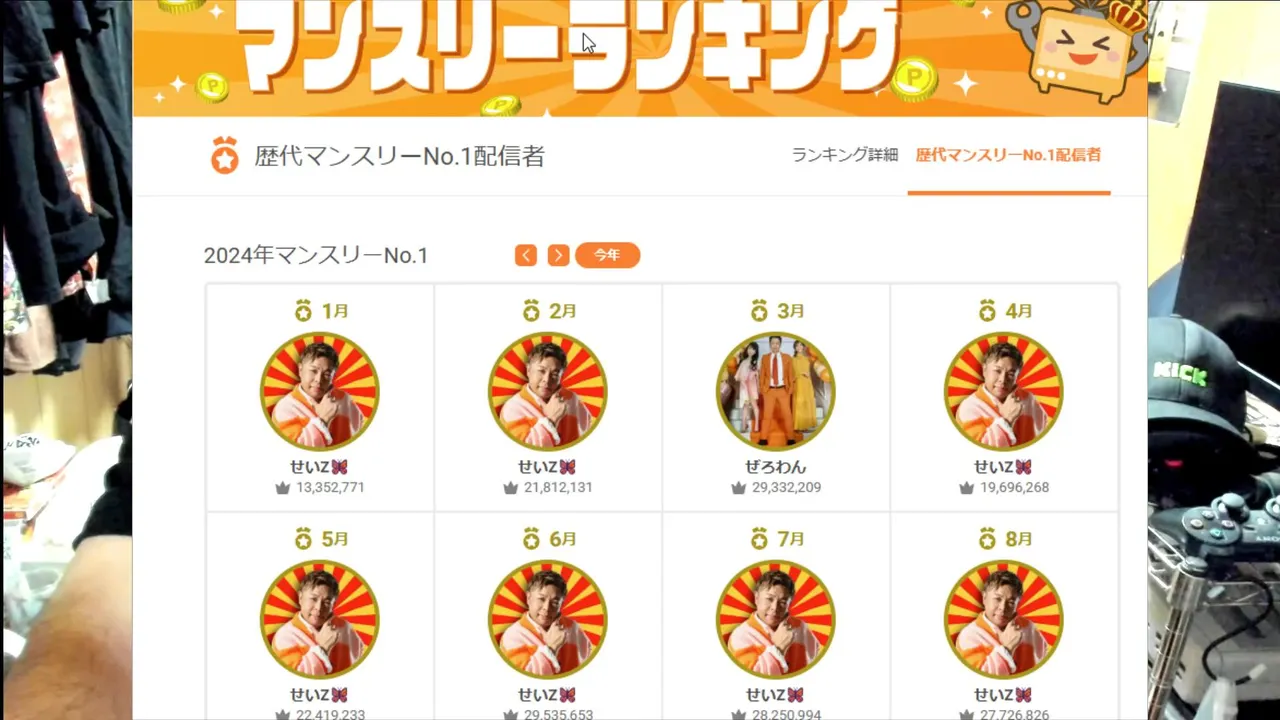
Task: Select the 歴代マンスリーNo.1配信者 tab
Action: click(1008, 155)
